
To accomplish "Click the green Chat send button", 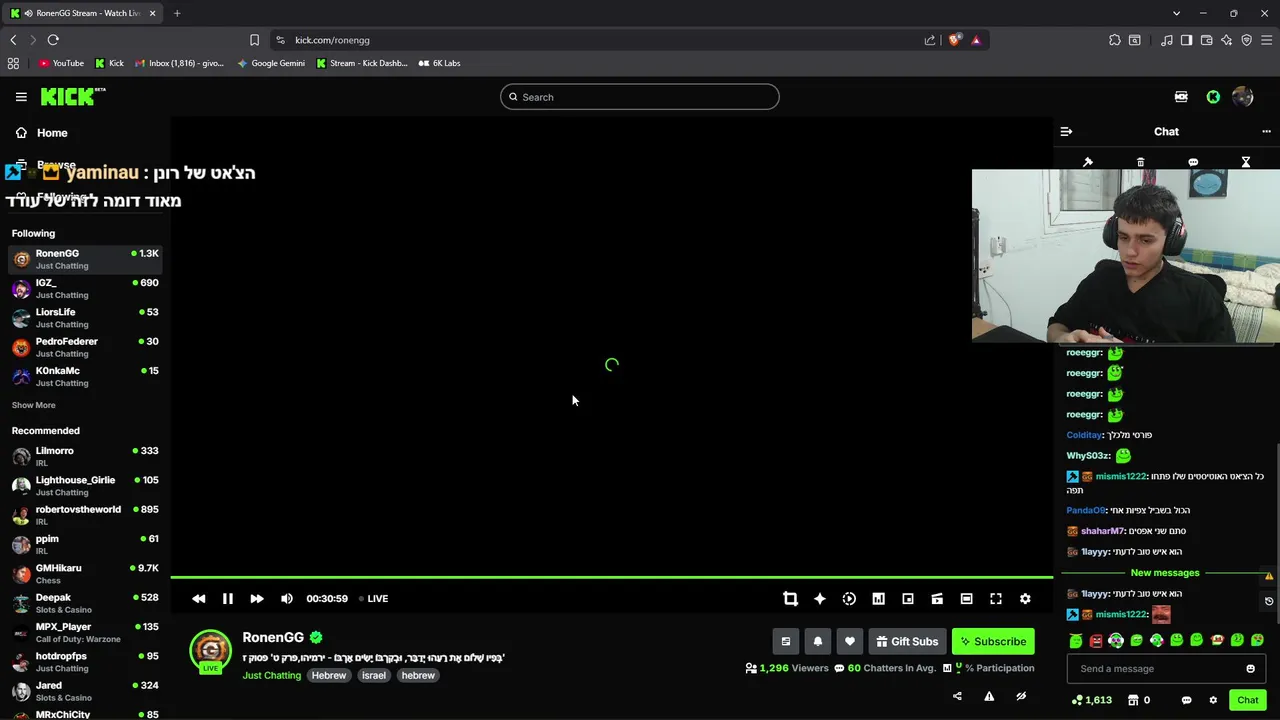I will [x=1247, y=700].
